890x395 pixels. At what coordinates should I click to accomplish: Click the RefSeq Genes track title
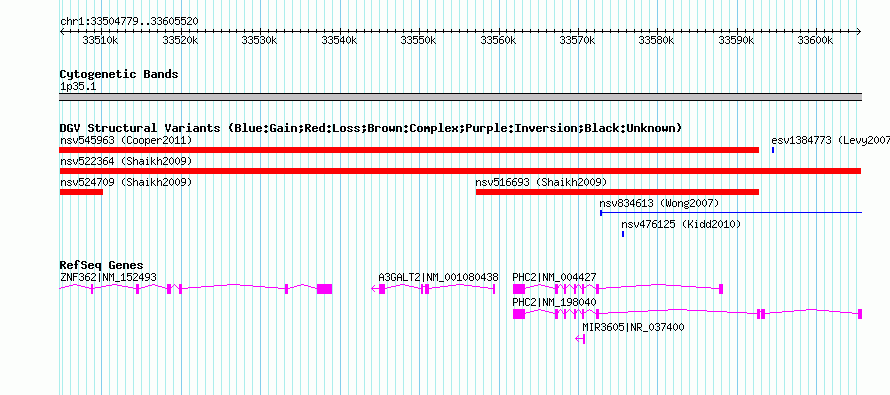[102, 265]
